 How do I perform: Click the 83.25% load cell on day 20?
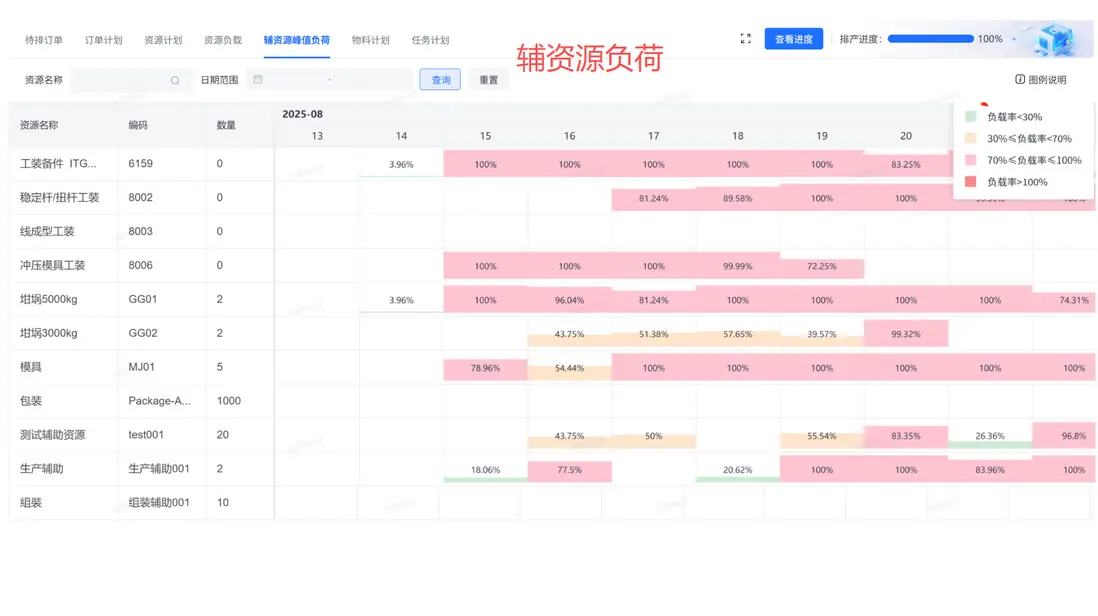coord(906,164)
